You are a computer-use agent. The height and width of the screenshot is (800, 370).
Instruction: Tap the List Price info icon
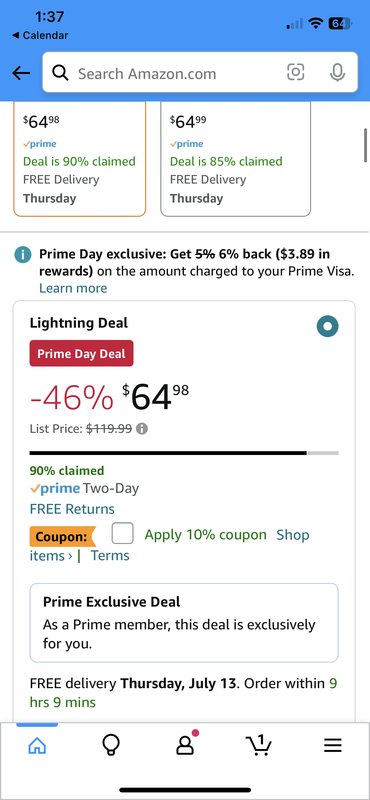tap(143, 429)
